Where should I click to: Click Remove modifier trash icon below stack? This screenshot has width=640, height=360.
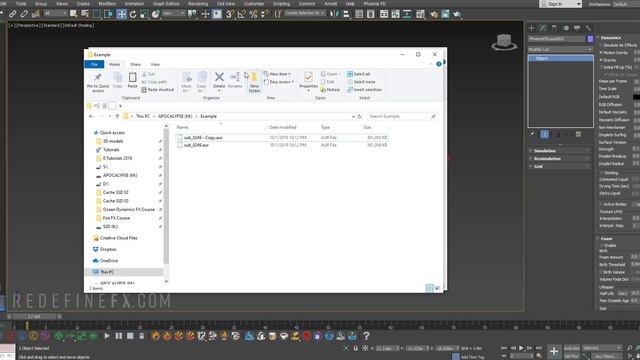tap(578, 134)
